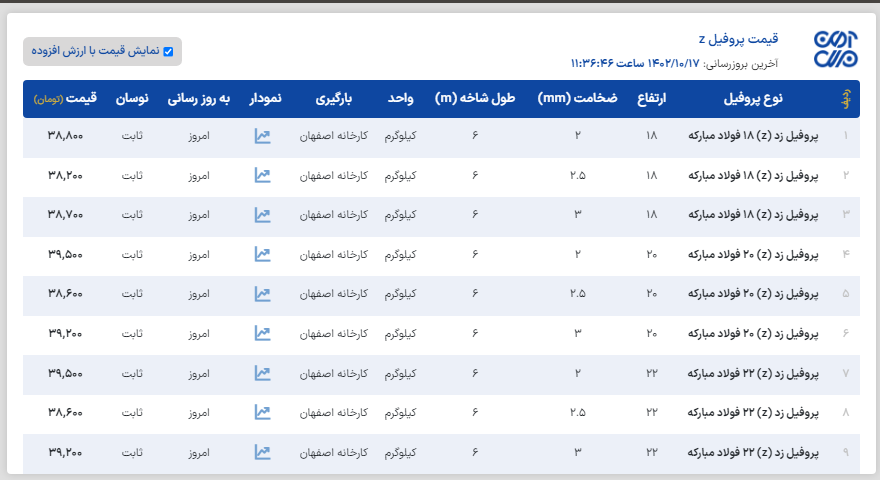Open پروفیل زد (z) 20 link in row 4
The height and width of the screenshot is (480, 880).
(x=753, y=254)
